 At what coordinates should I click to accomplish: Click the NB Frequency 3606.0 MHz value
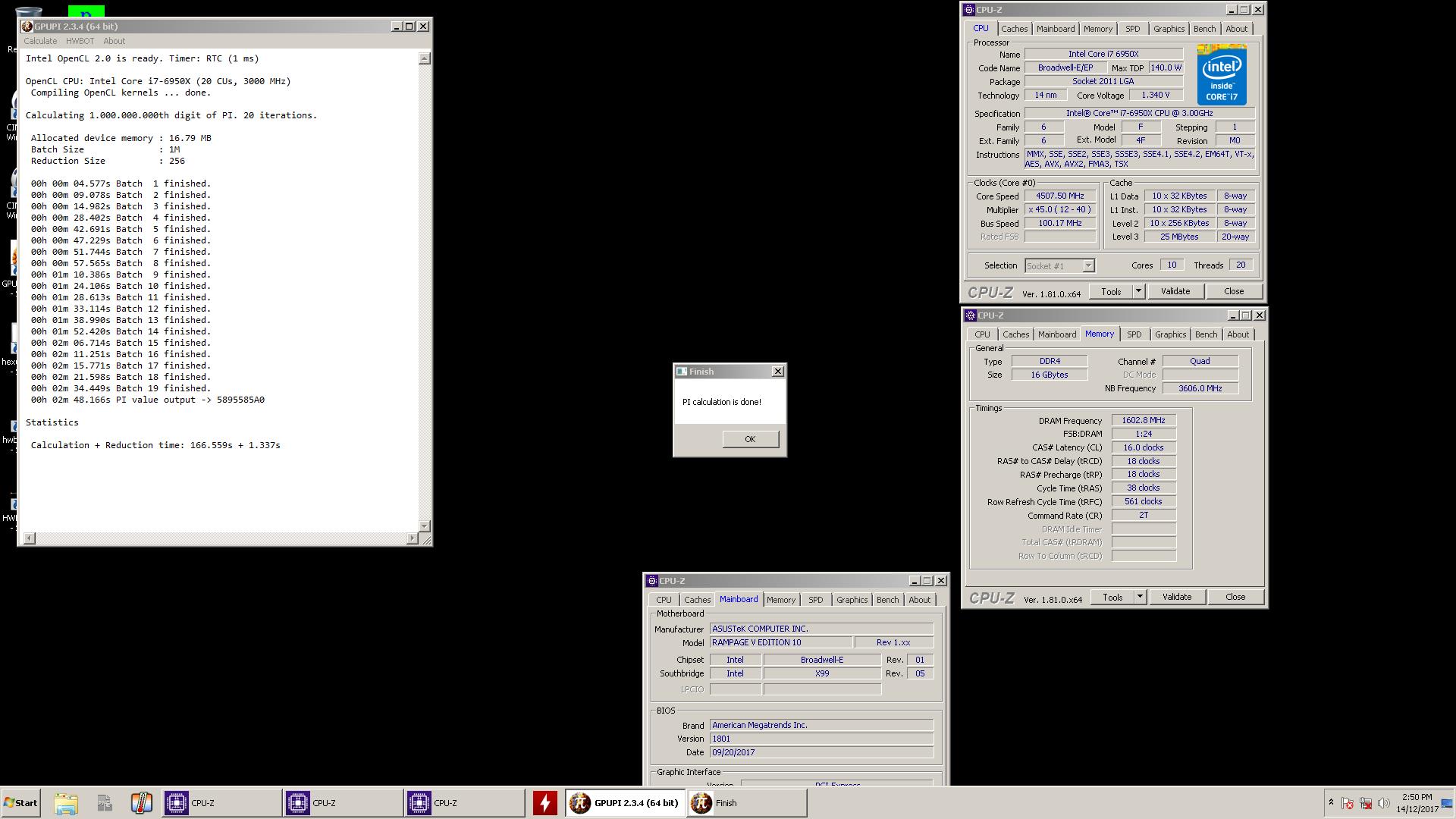(x=1200, y=388)
